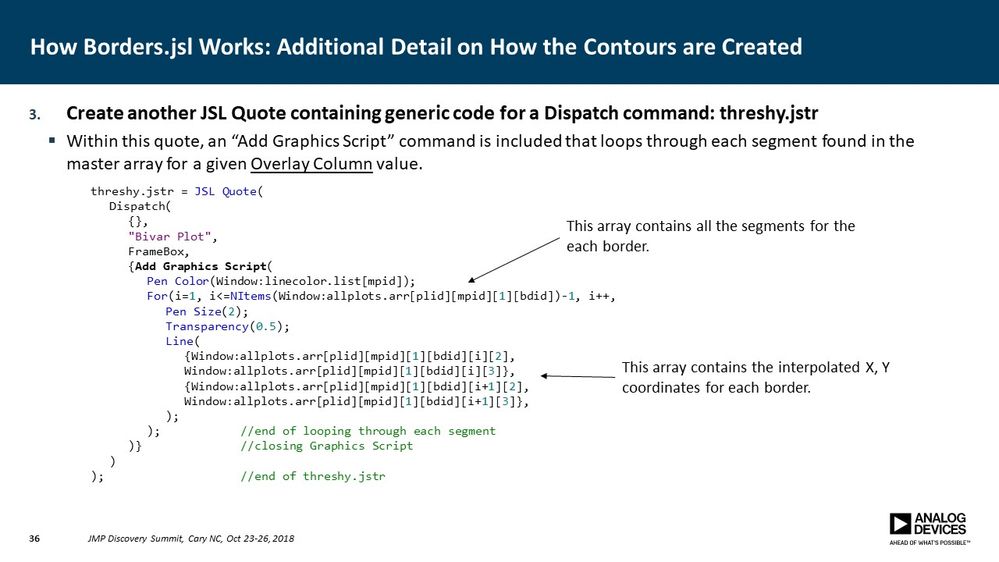Click the threshy.jstr heading line
Screen dimensions: 999x562
(x=442, y=113)
